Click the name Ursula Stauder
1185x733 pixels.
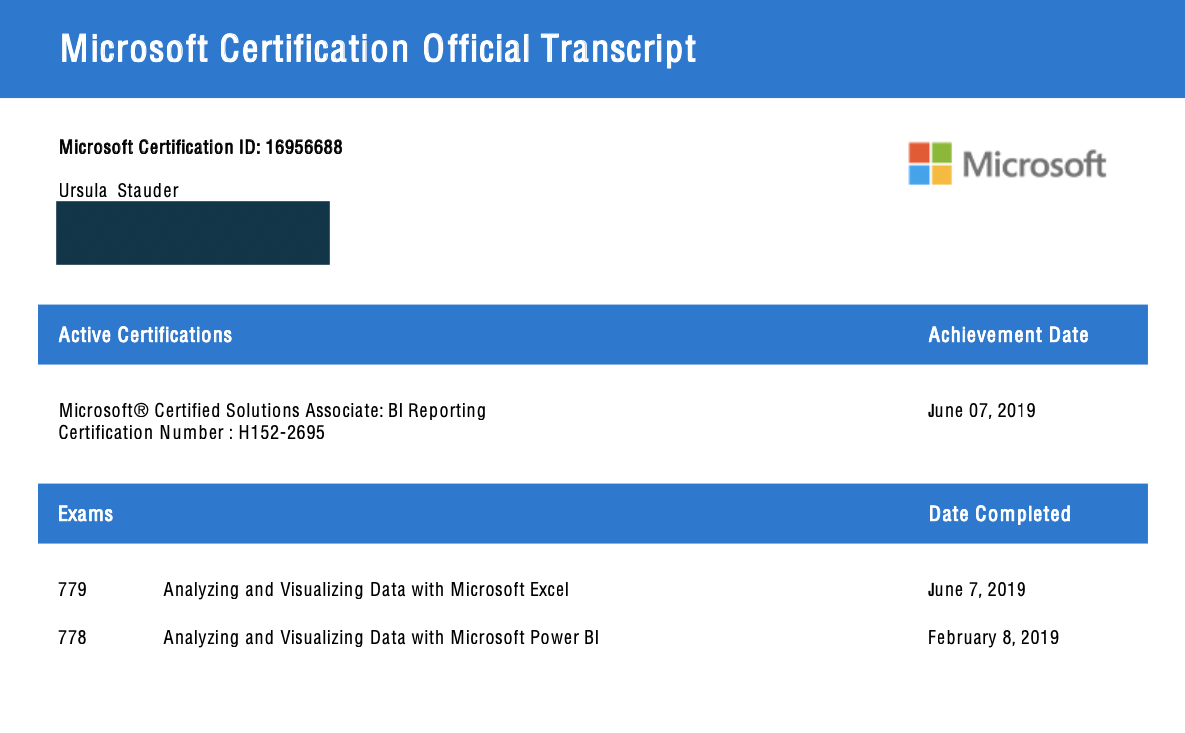(119, 190)
